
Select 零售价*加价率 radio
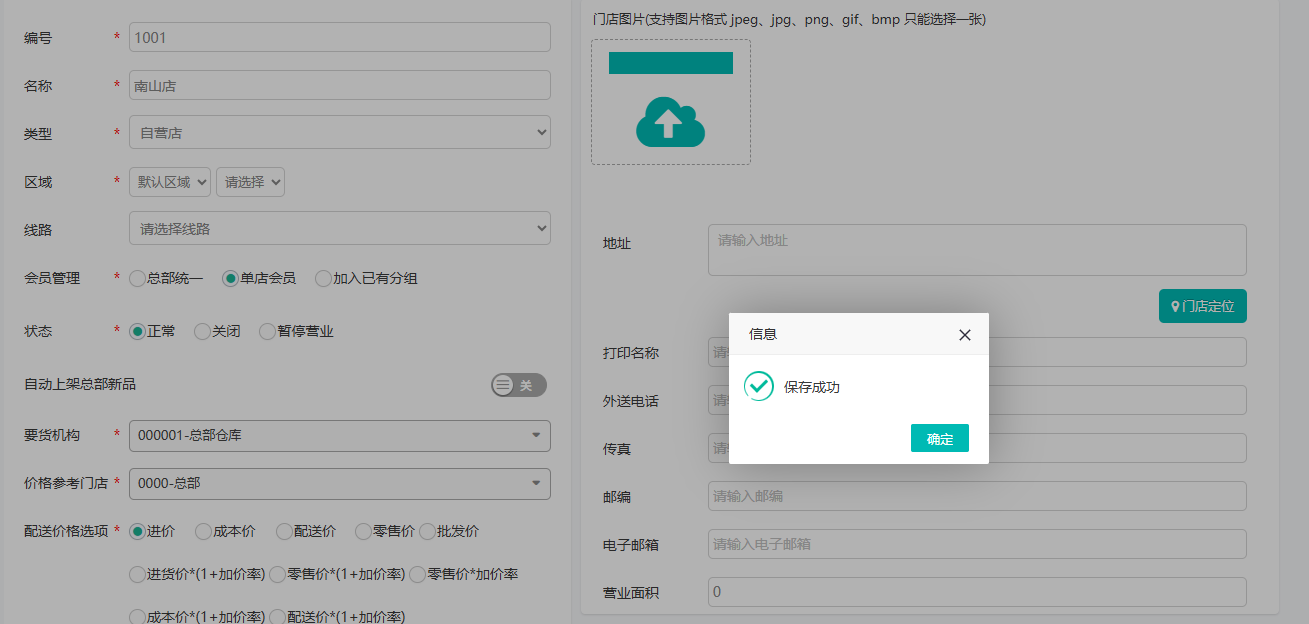[x=418, y=574]
